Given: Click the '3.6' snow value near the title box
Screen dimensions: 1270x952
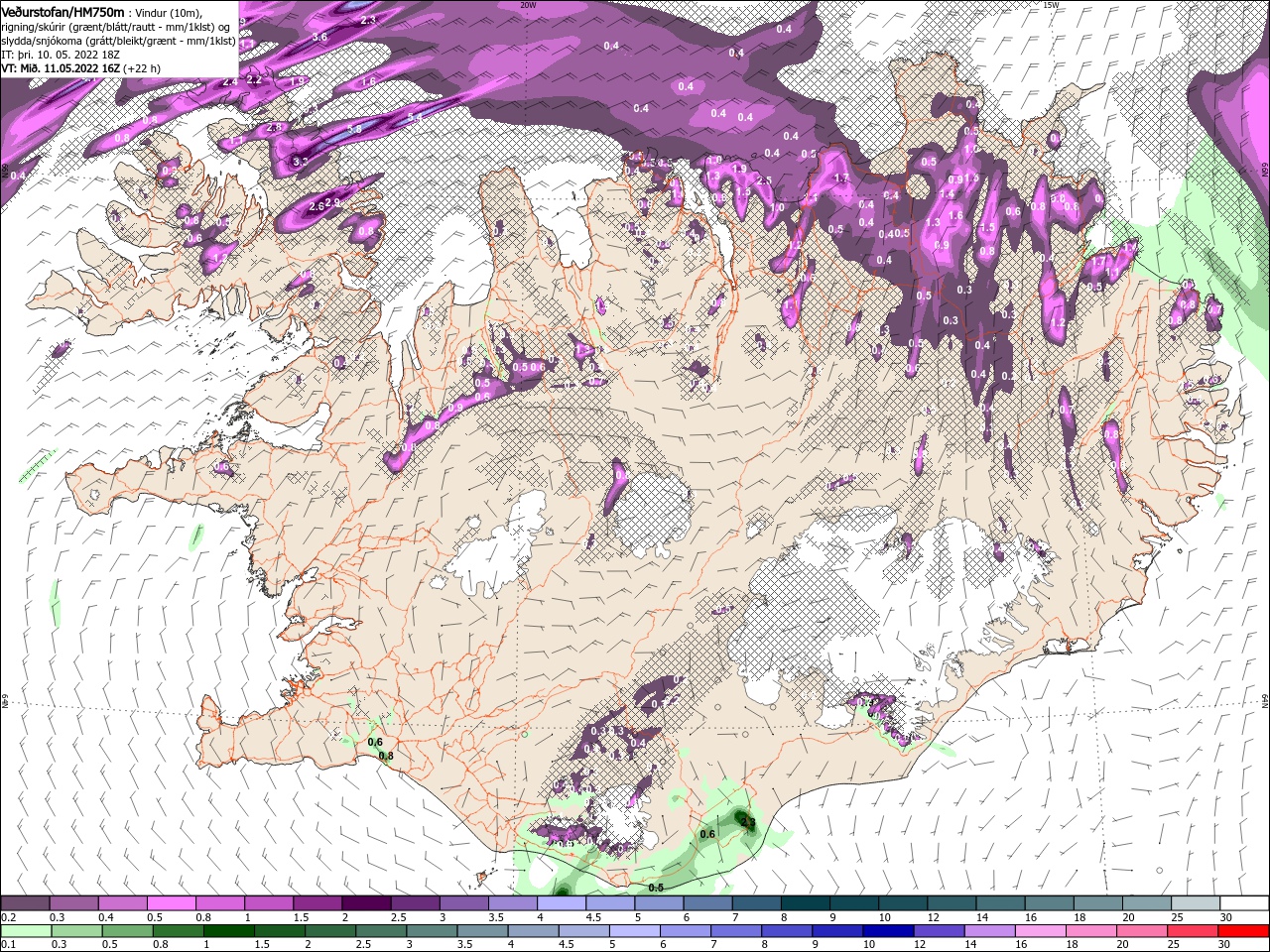Looking at the screenshot, I should (x=319, y=37).
